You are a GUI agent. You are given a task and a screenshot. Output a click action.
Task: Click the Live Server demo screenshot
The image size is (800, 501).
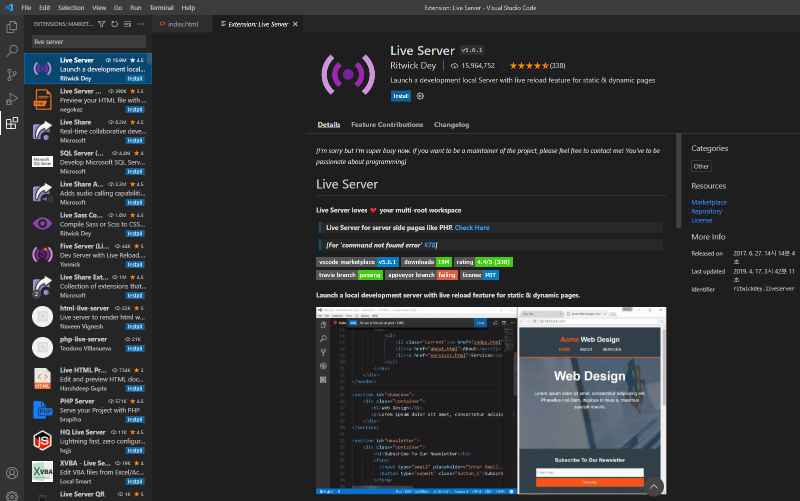tap(491, 400)
